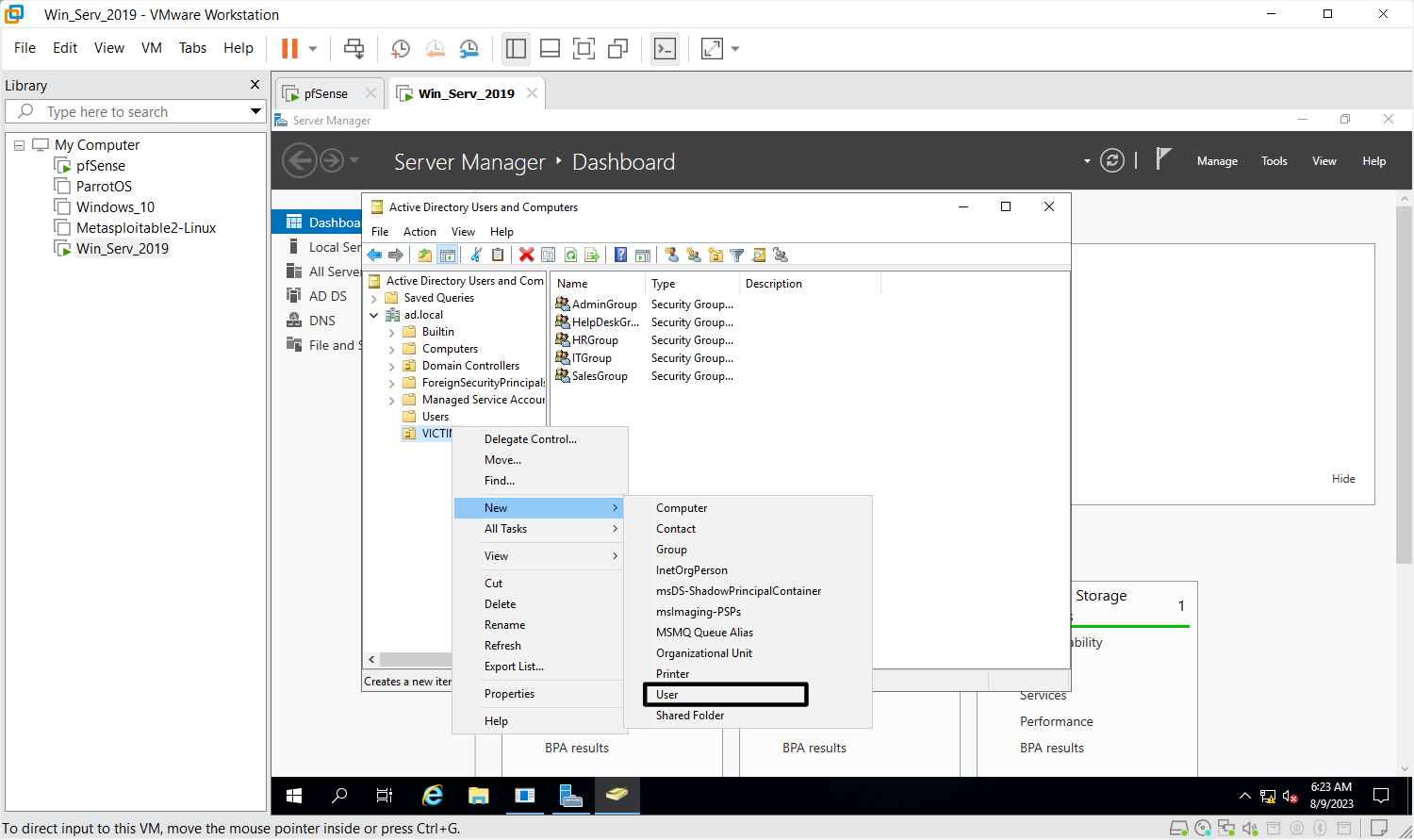Screen dimensions: 1414x840
Task: Open the library search dropdown arrow
Action: [x=255, y=111]
